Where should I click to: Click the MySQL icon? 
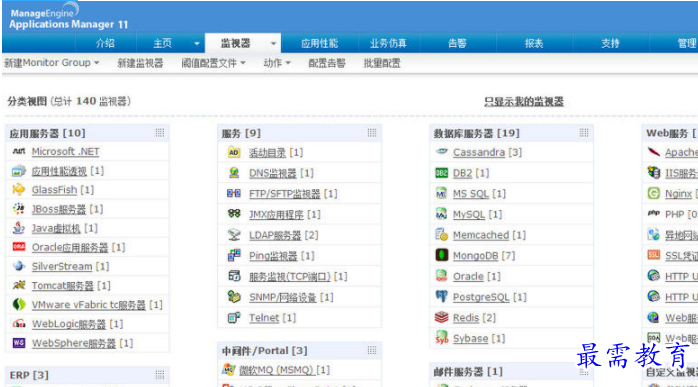441,214
